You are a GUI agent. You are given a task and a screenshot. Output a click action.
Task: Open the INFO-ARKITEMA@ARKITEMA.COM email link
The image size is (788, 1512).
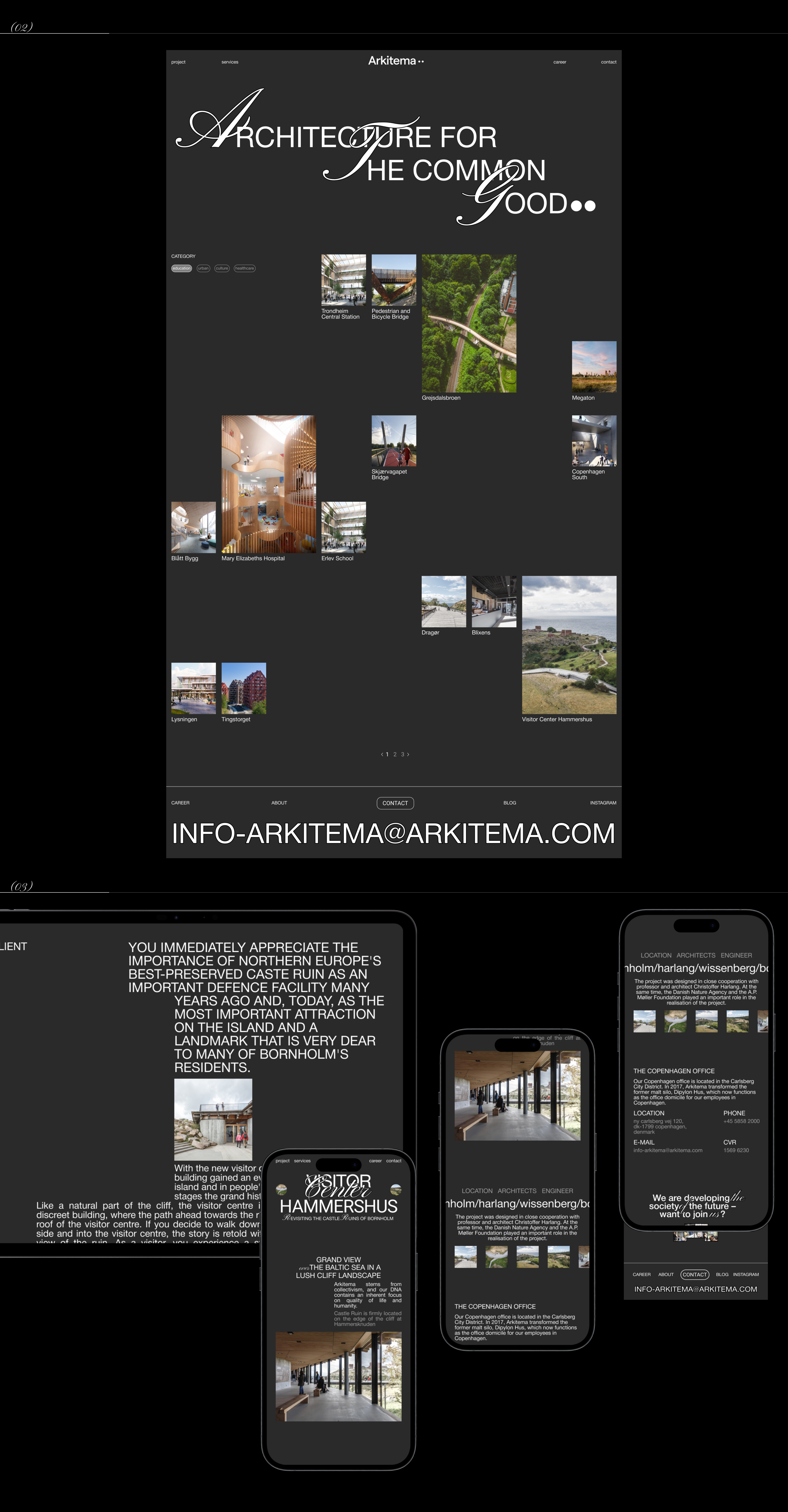click(x=393, y=834)
